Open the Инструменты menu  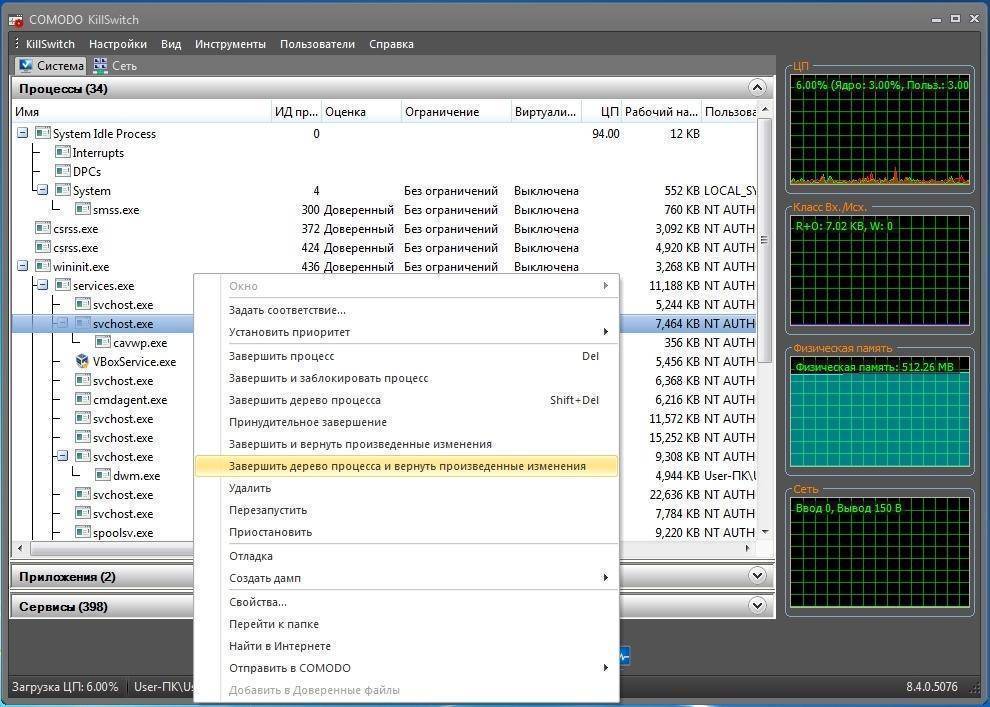tap(230, 44)
